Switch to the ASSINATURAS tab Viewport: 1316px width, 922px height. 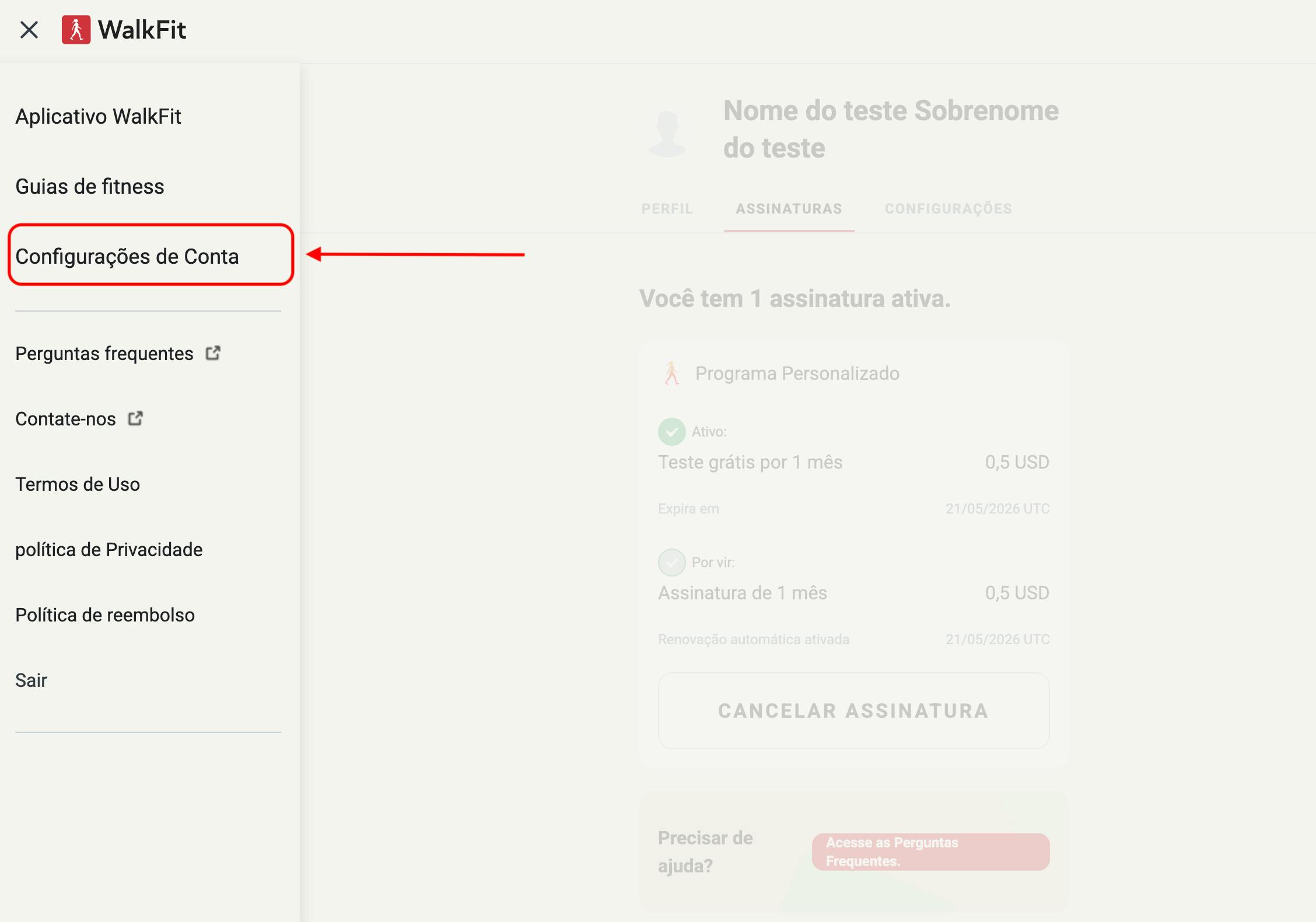pyautogui.click(x=789, y=209)
